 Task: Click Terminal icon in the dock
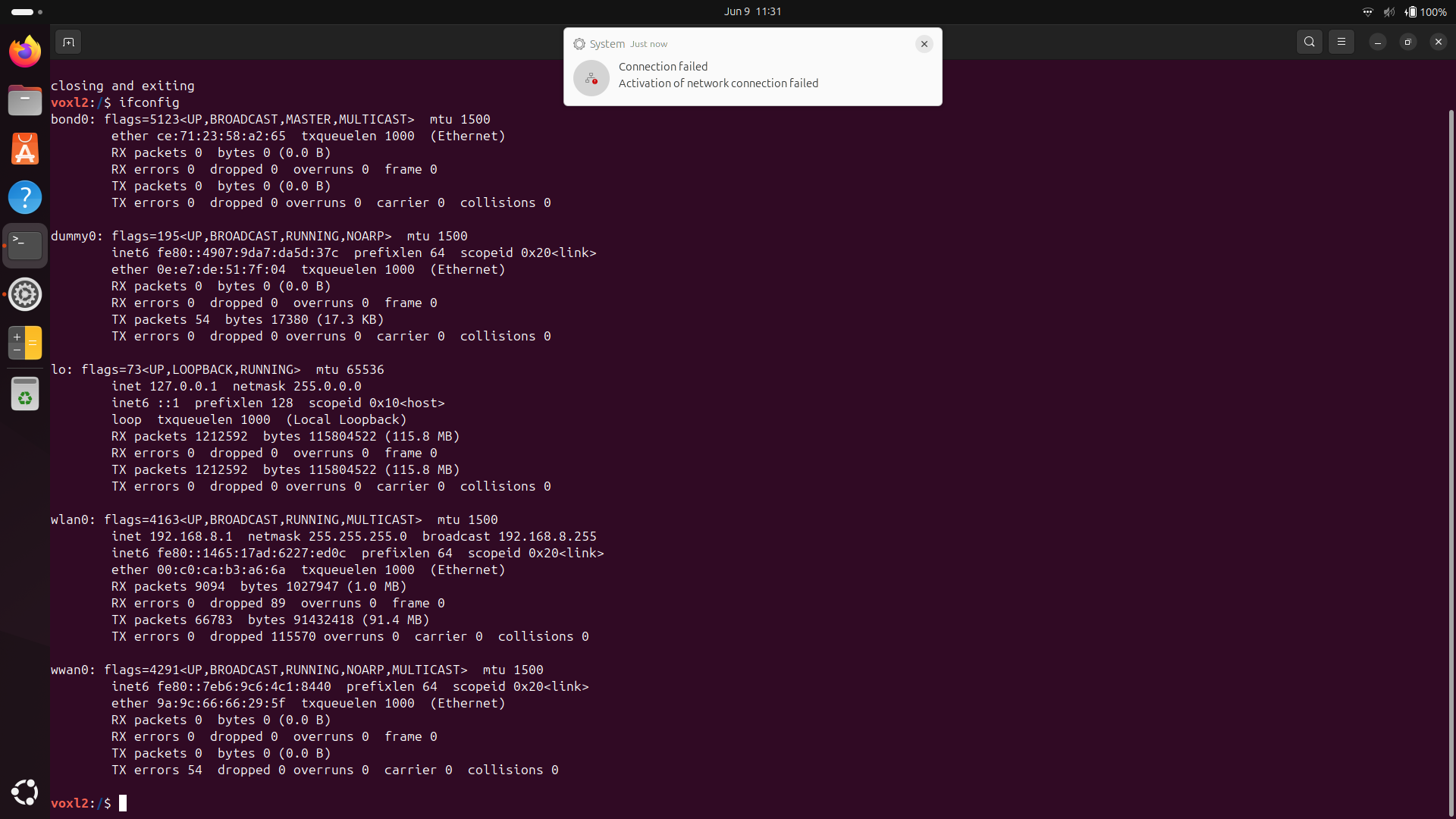tap(25, 246)
